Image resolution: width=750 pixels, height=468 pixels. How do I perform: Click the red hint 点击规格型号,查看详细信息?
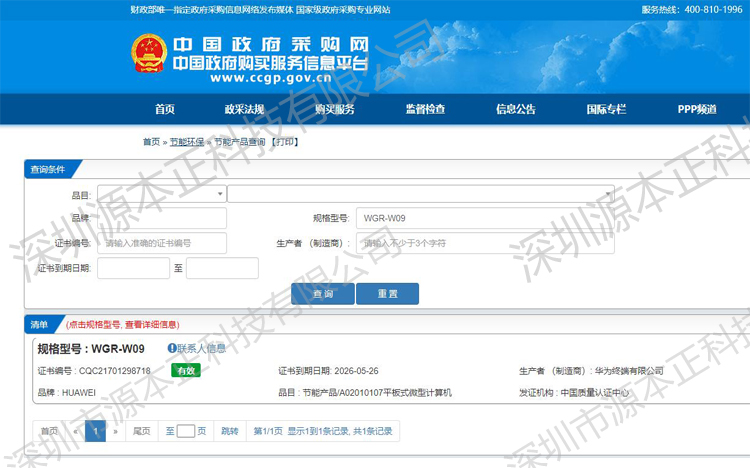[x=122, y=325]
